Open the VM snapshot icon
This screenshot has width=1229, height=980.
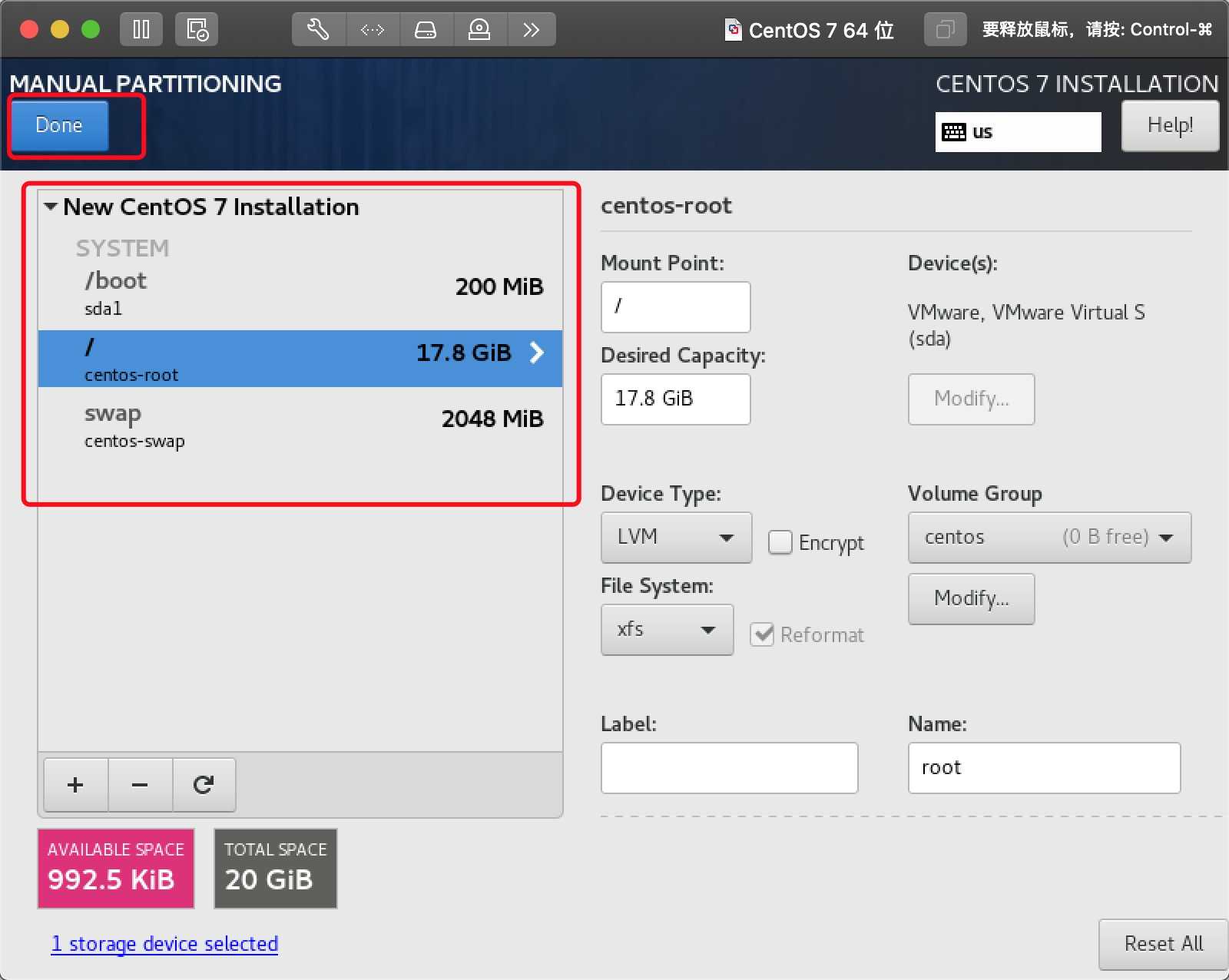pos(197,30)
